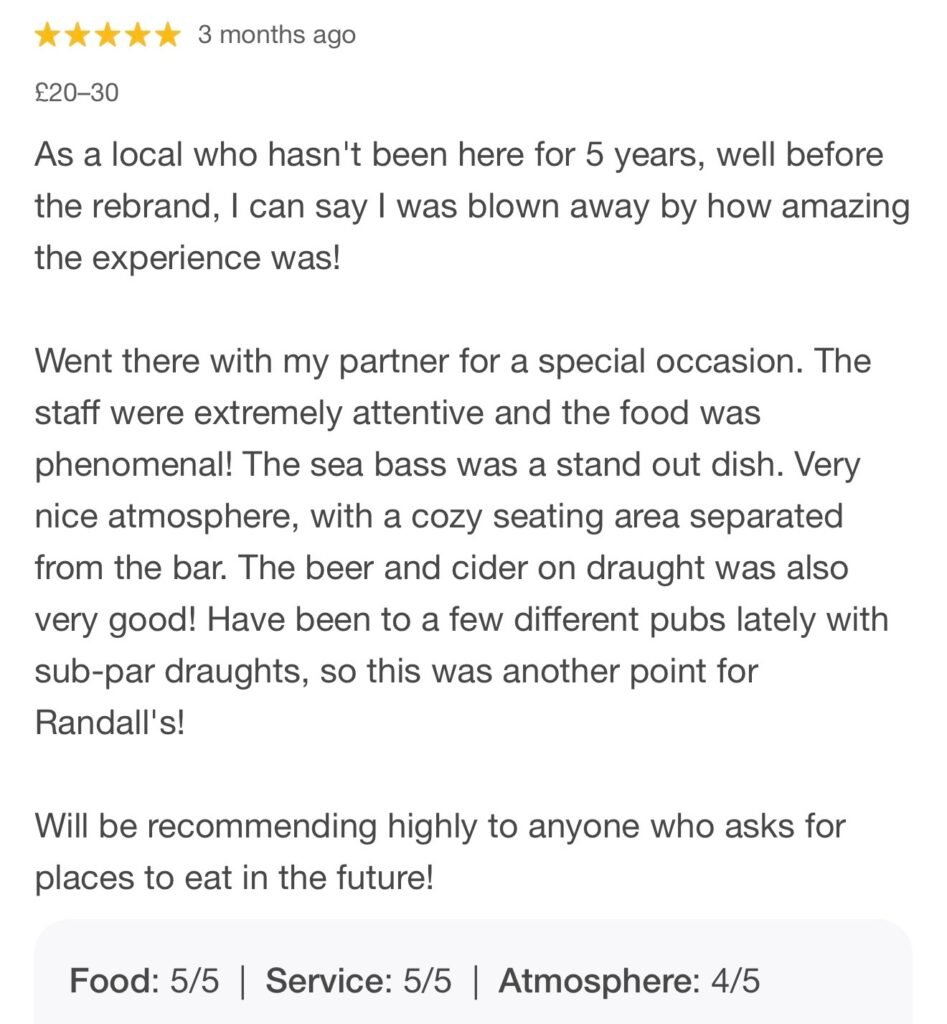Click "the experience was!" text line
The width and height of the screenshot is (947, 1024).
point(187,258)
